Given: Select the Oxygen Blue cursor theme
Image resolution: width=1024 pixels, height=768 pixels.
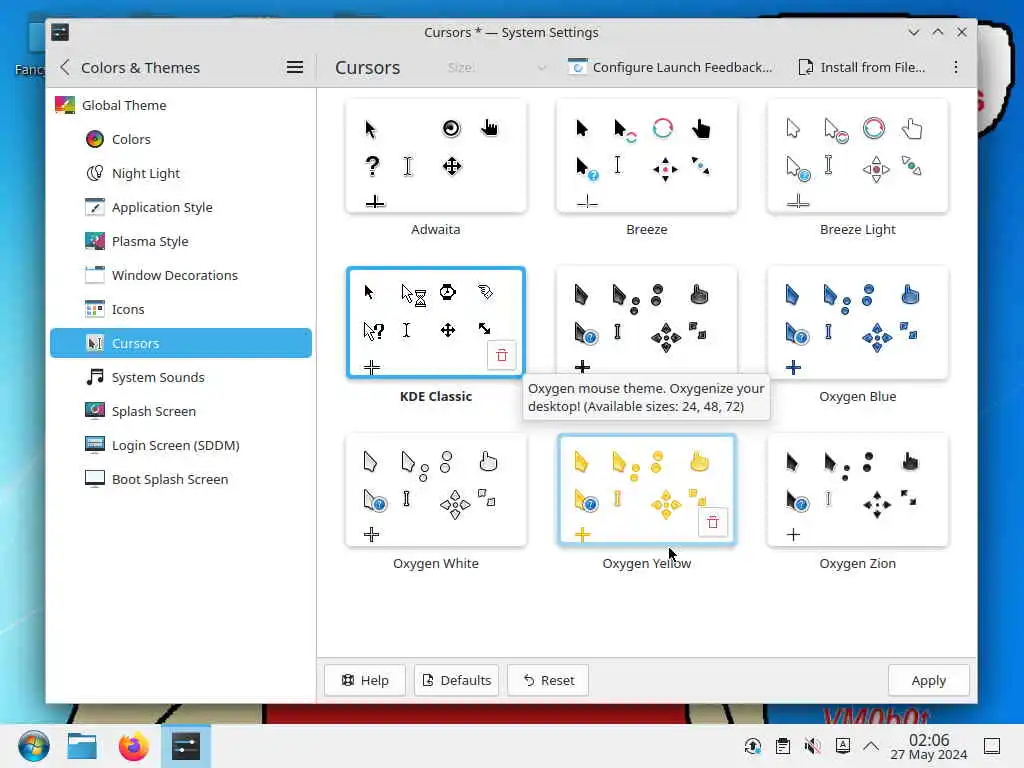Looking at the screenshot, I should click(x=857, y=323).
